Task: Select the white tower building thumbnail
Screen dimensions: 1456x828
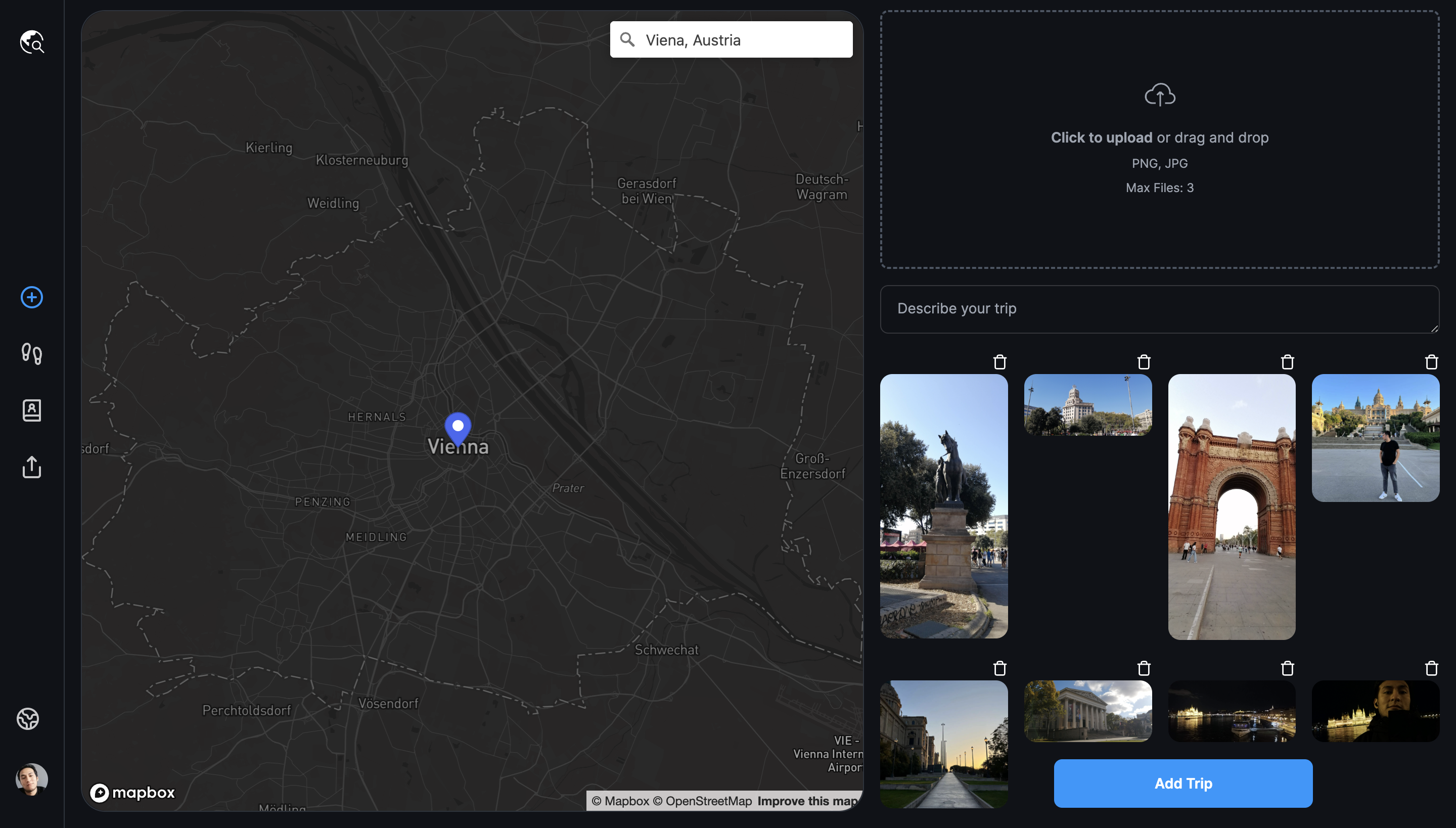Action: click(x=1088, y=405)
